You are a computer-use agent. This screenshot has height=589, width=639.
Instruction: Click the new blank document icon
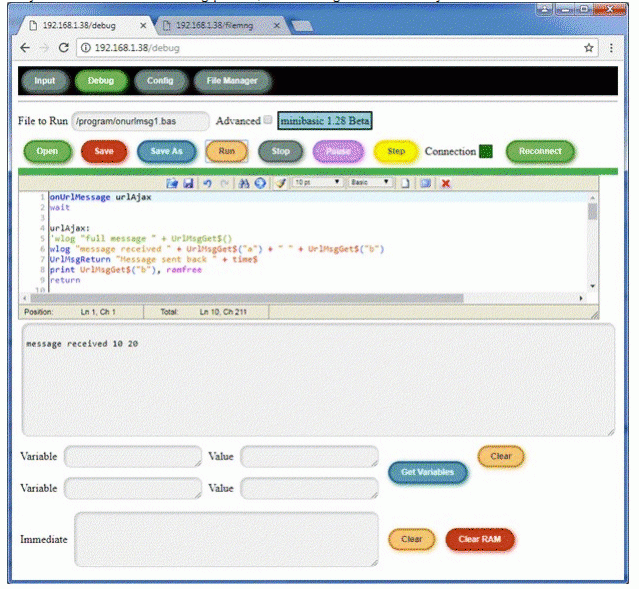pos(406,183)
